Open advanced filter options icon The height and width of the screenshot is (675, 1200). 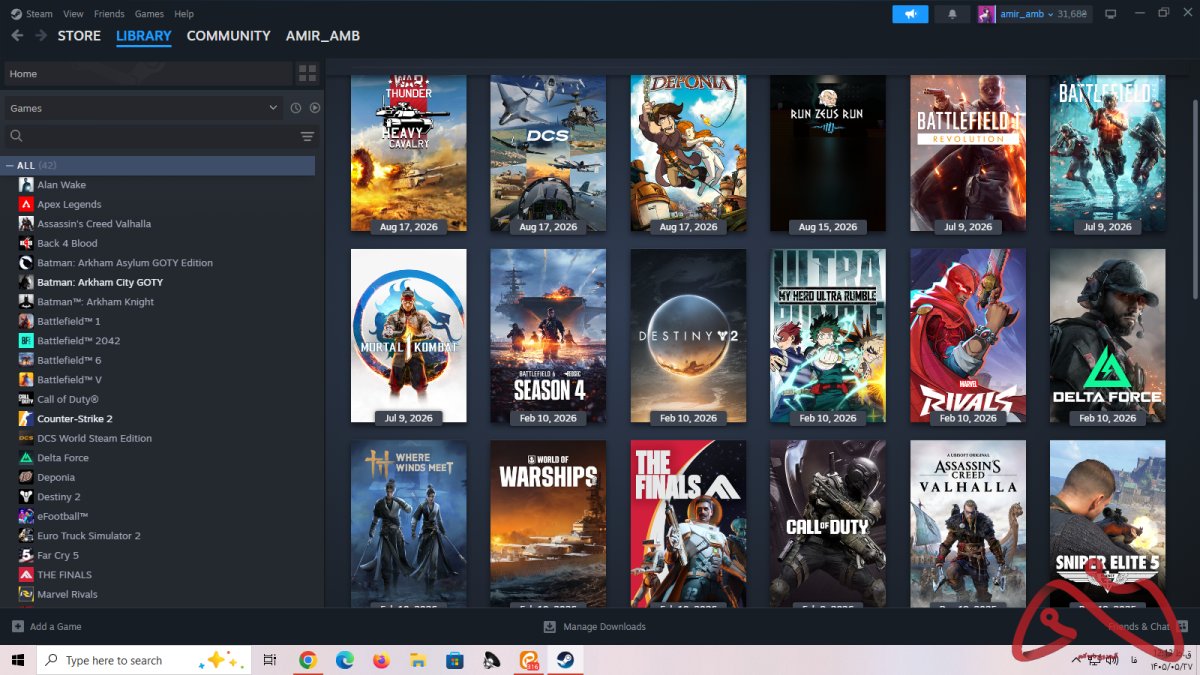point(307,136)
